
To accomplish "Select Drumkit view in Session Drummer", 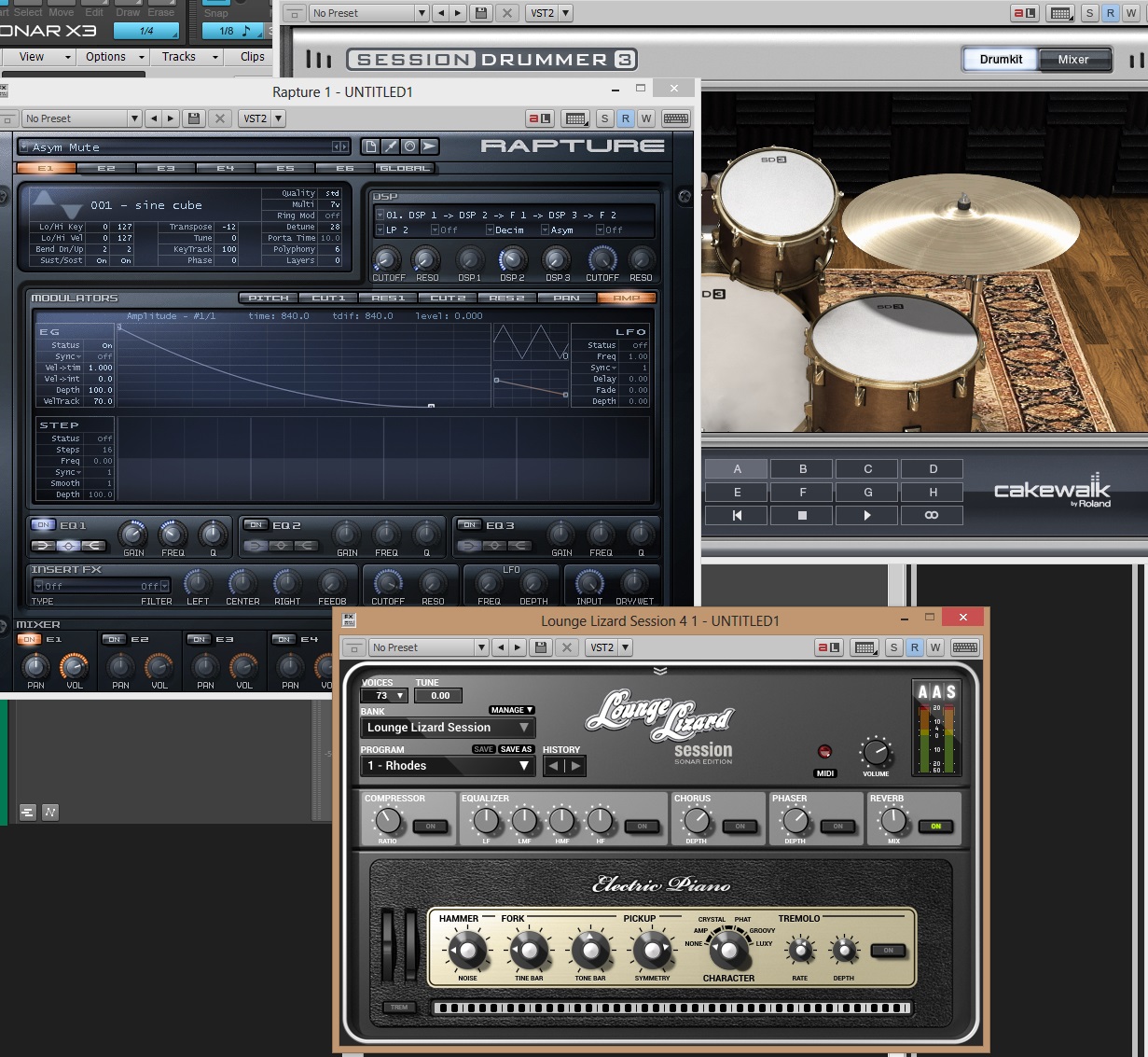I will tap(1001, 59).
